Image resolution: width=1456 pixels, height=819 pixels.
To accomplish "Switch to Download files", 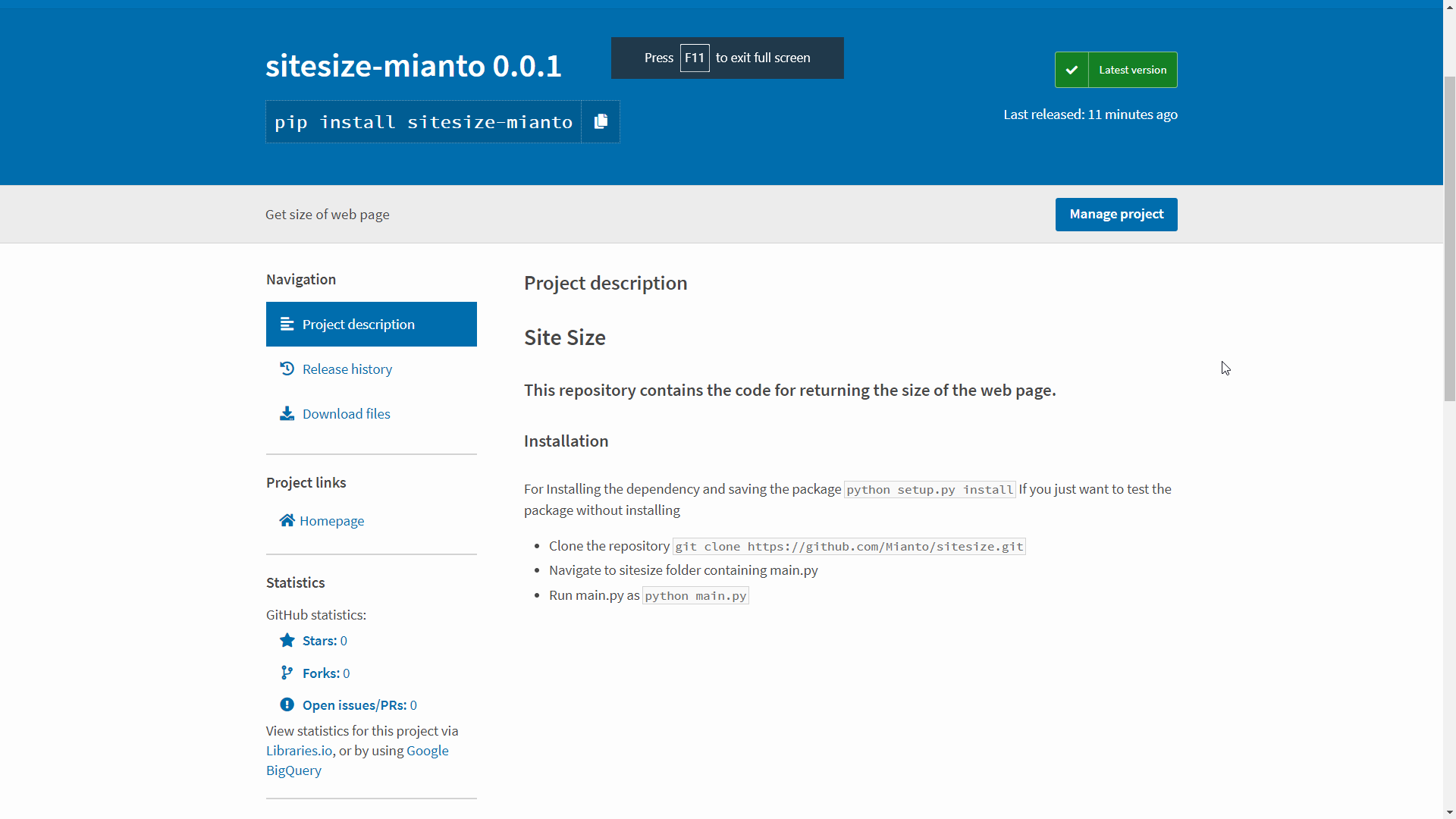I will 346,413.
